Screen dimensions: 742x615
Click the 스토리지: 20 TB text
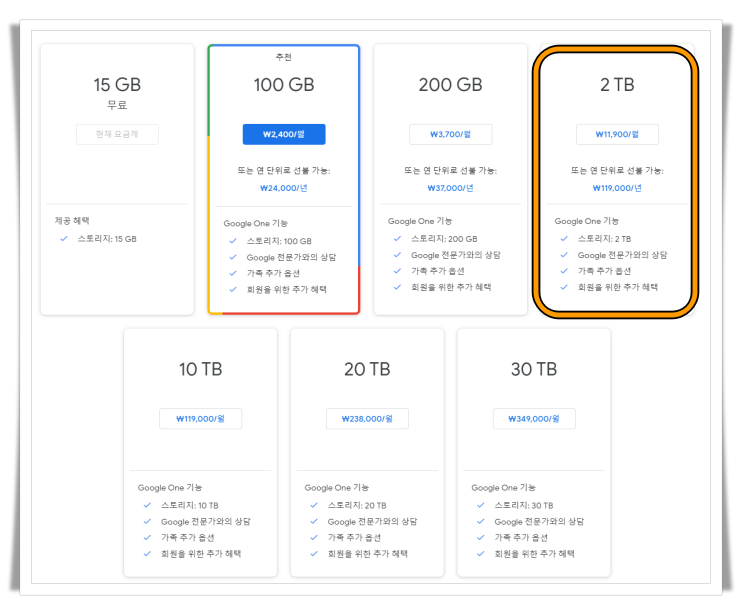[x=357, y=505]
